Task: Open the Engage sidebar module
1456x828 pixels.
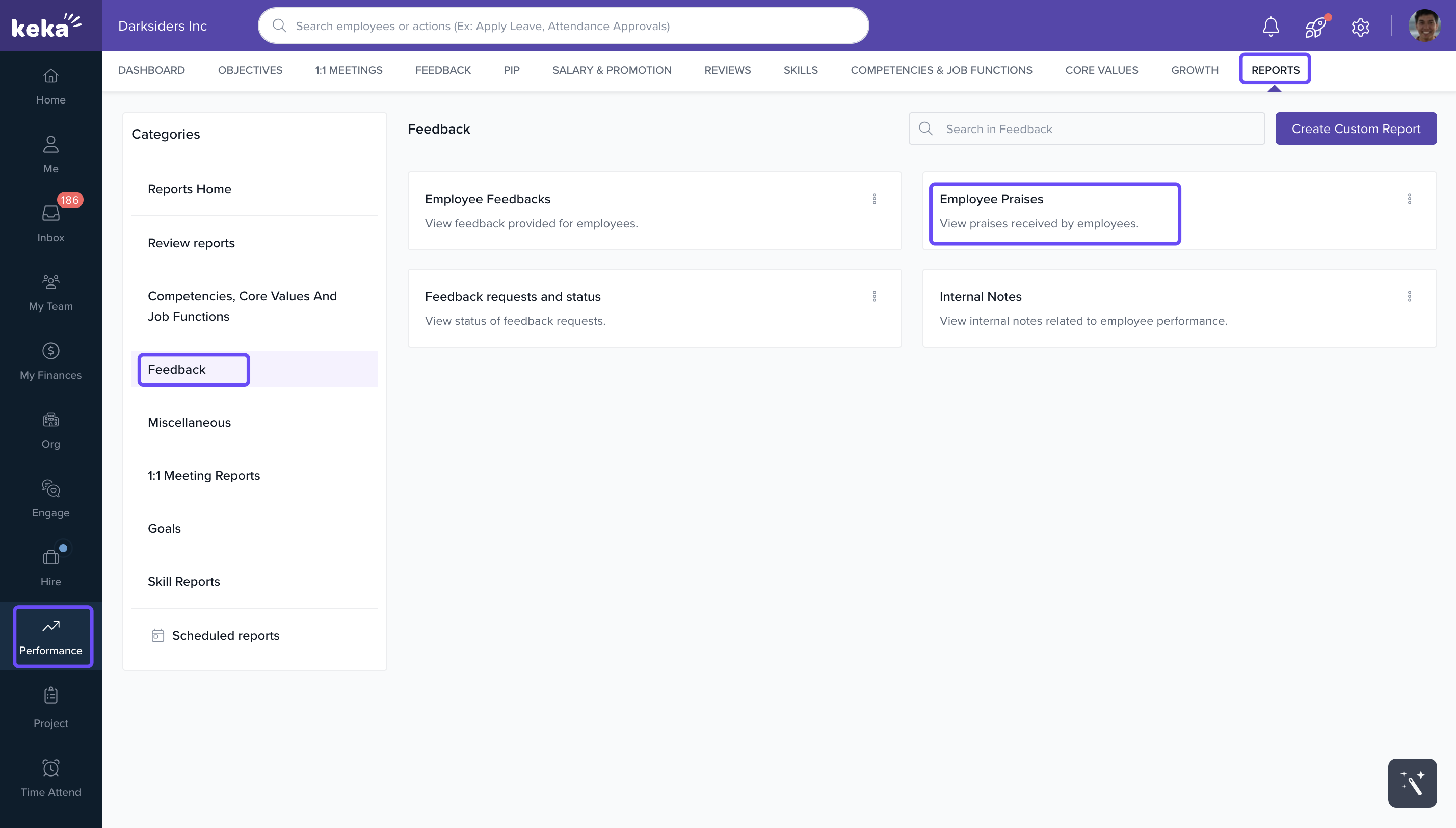Action: click(x=50, y=498)
